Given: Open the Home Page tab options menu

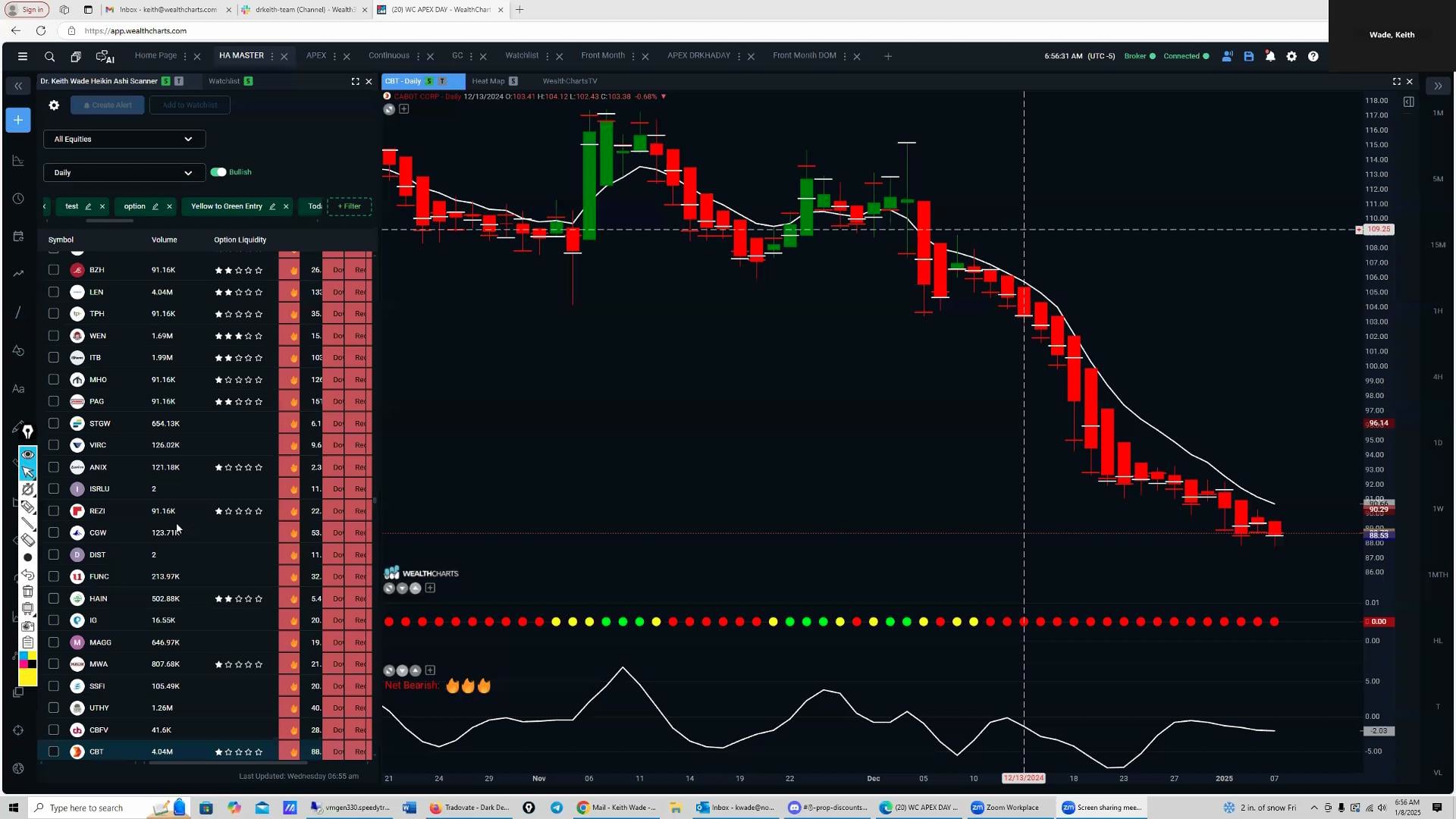Looking at the screenshot, I should coord(185,56).
